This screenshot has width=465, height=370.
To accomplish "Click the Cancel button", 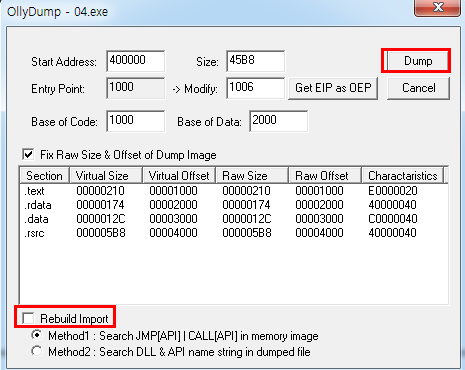I will [x=419, y=88].
